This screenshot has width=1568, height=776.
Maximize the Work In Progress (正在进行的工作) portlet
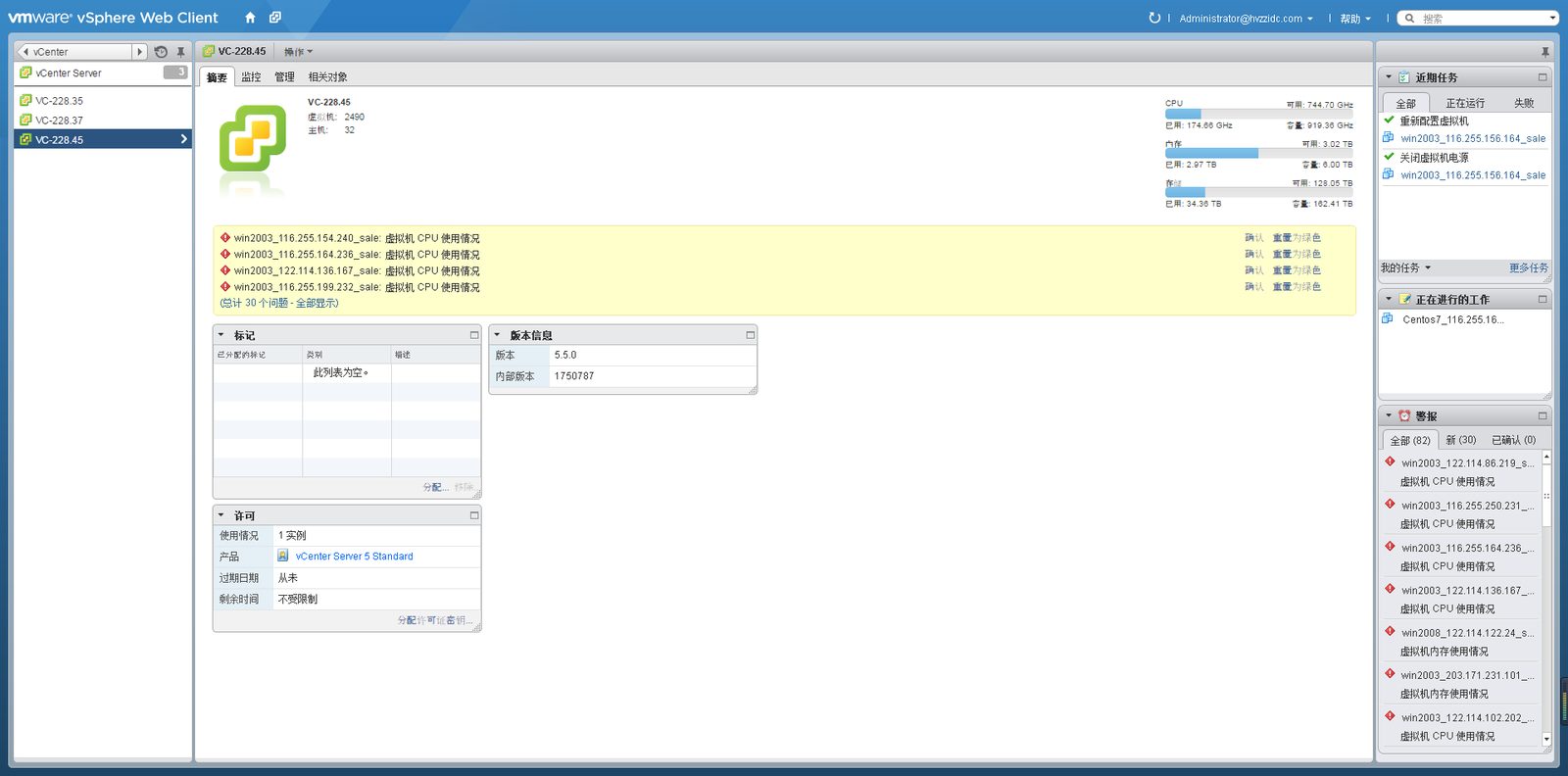(x=1543, y=299)
